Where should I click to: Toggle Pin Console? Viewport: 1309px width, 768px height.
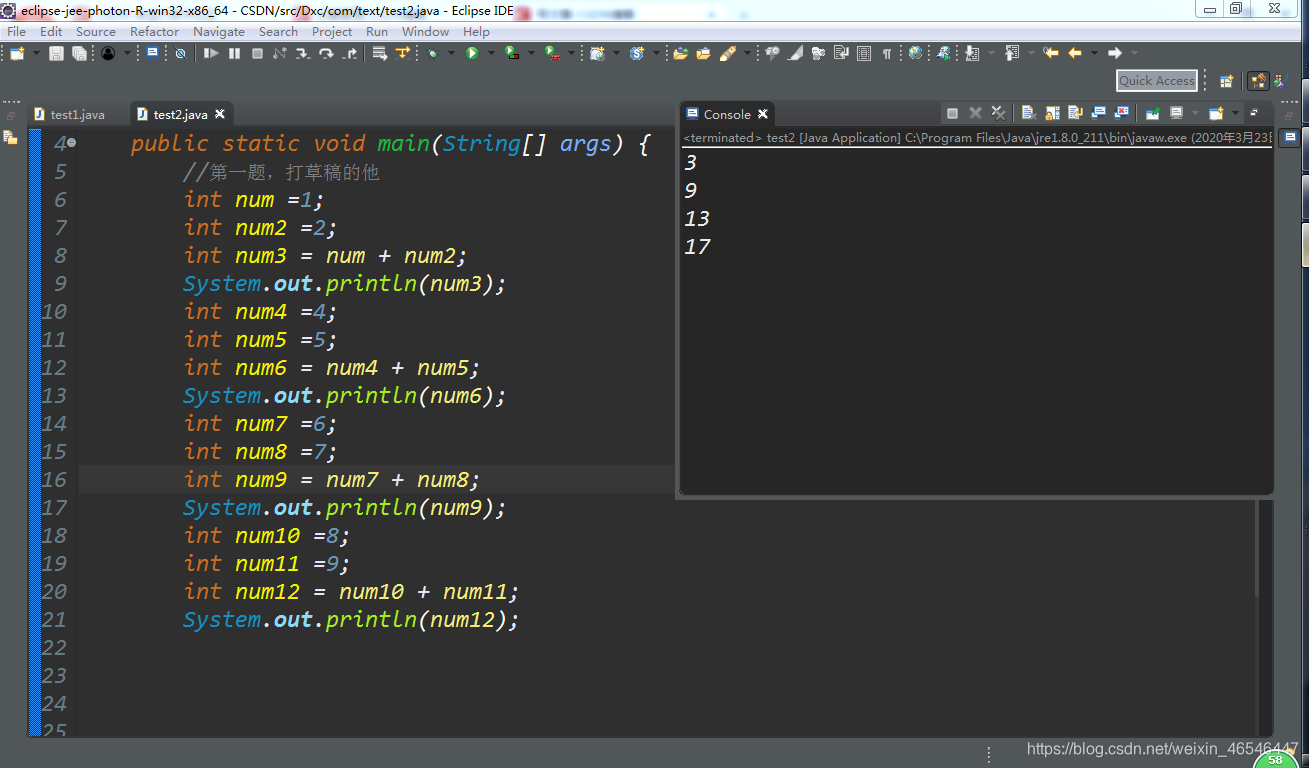(1152, 113)
